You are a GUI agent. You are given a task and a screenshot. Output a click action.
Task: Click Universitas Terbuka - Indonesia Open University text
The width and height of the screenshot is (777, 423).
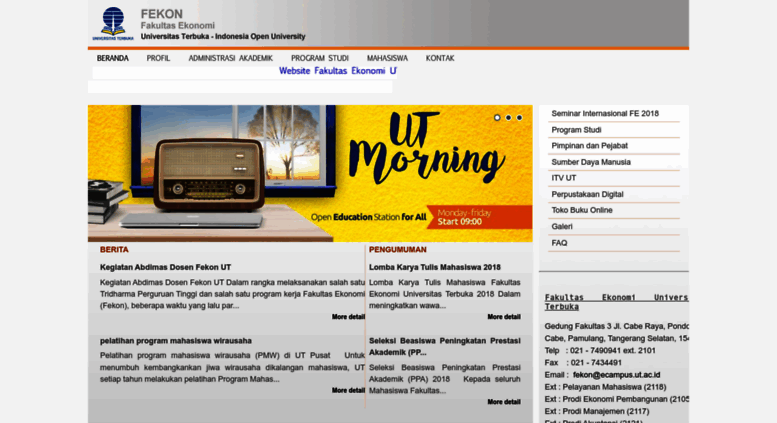[223, 37]
